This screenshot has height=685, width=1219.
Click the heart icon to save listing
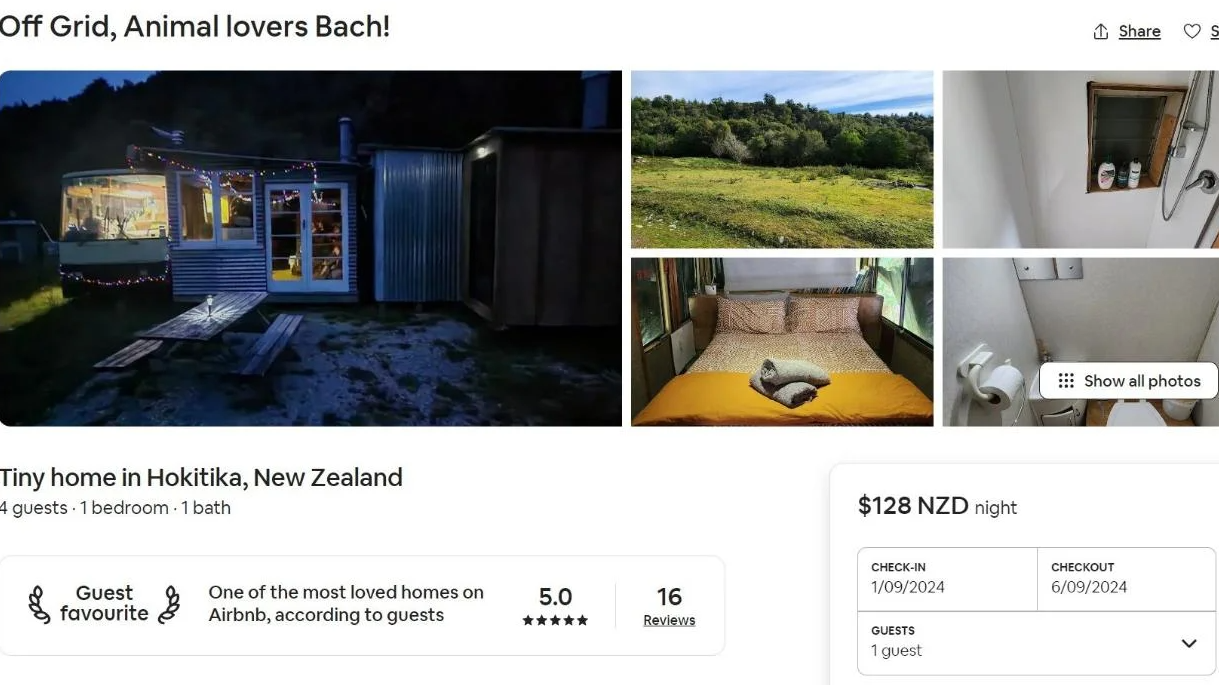[1192, 32]
